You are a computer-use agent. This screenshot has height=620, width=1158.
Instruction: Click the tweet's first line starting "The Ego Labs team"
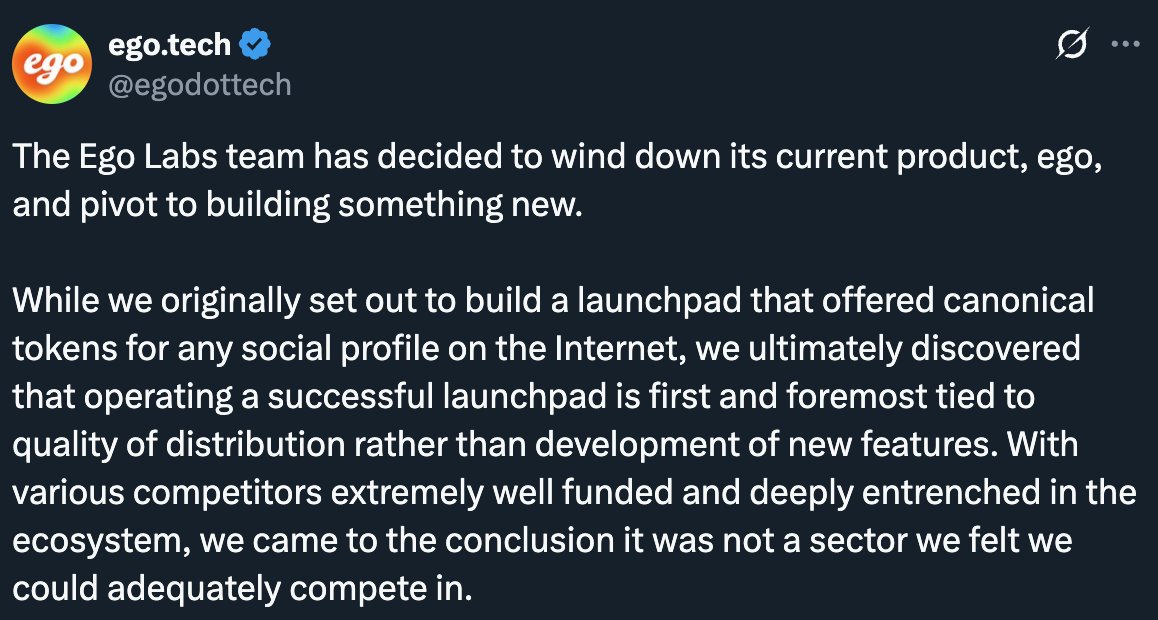[557, 159]
